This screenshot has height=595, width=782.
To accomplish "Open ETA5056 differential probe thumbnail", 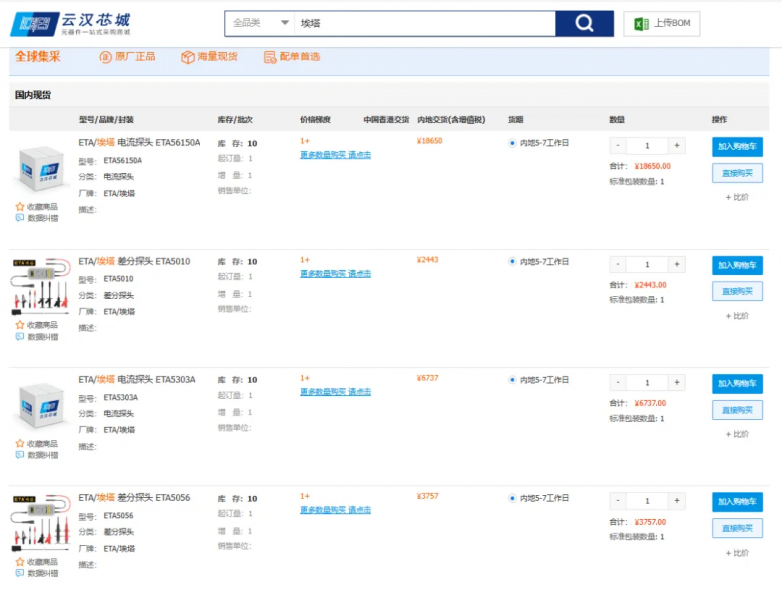I will point(41,523).
